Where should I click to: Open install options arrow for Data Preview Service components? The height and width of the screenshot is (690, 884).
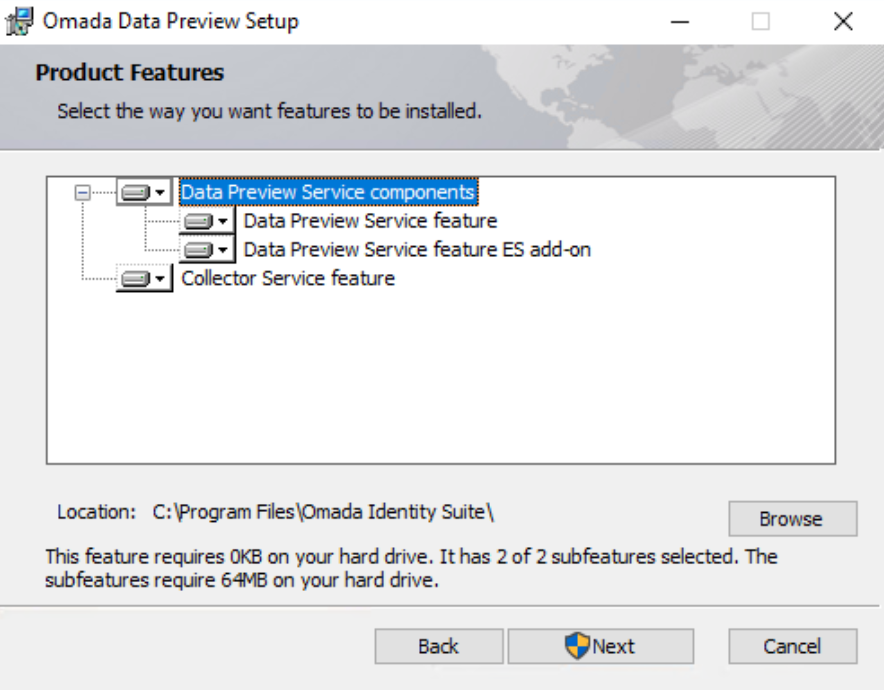point(160,193)
